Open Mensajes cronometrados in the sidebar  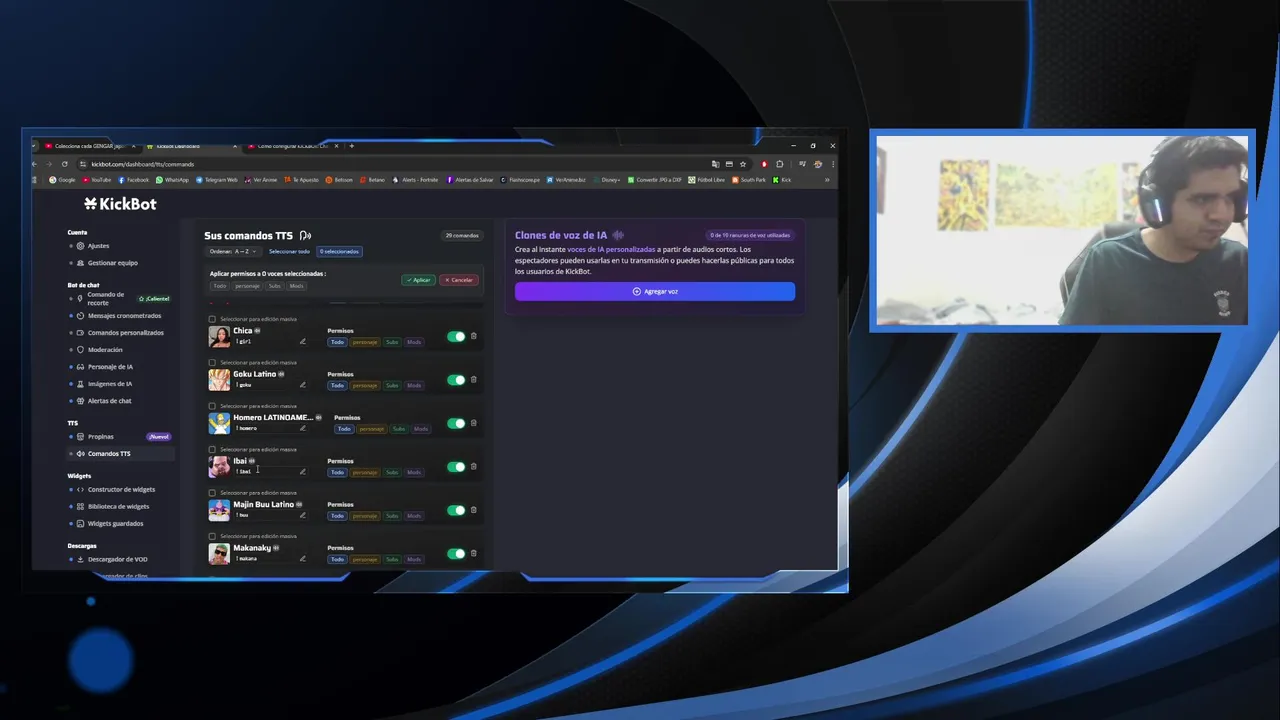(x=124, y=316)
